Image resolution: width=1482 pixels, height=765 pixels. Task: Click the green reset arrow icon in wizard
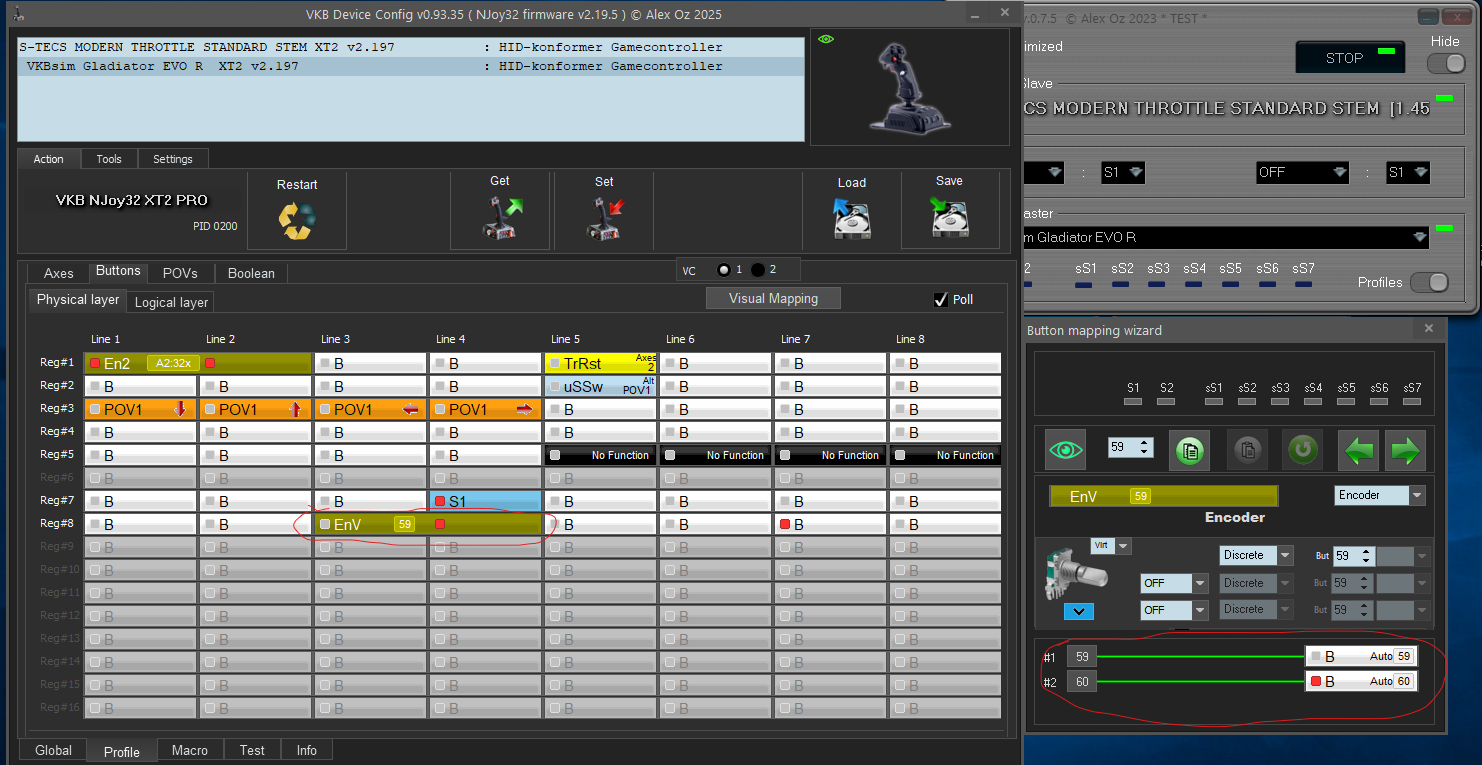coord(1303,450)
